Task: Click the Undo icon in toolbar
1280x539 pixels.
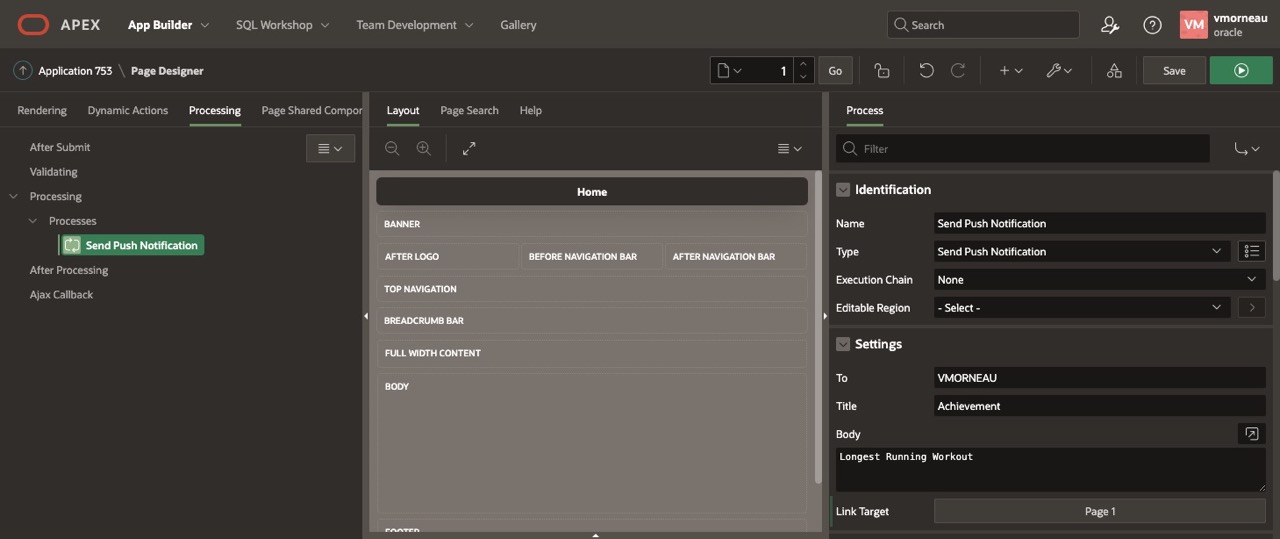Action: click(926, 71)
